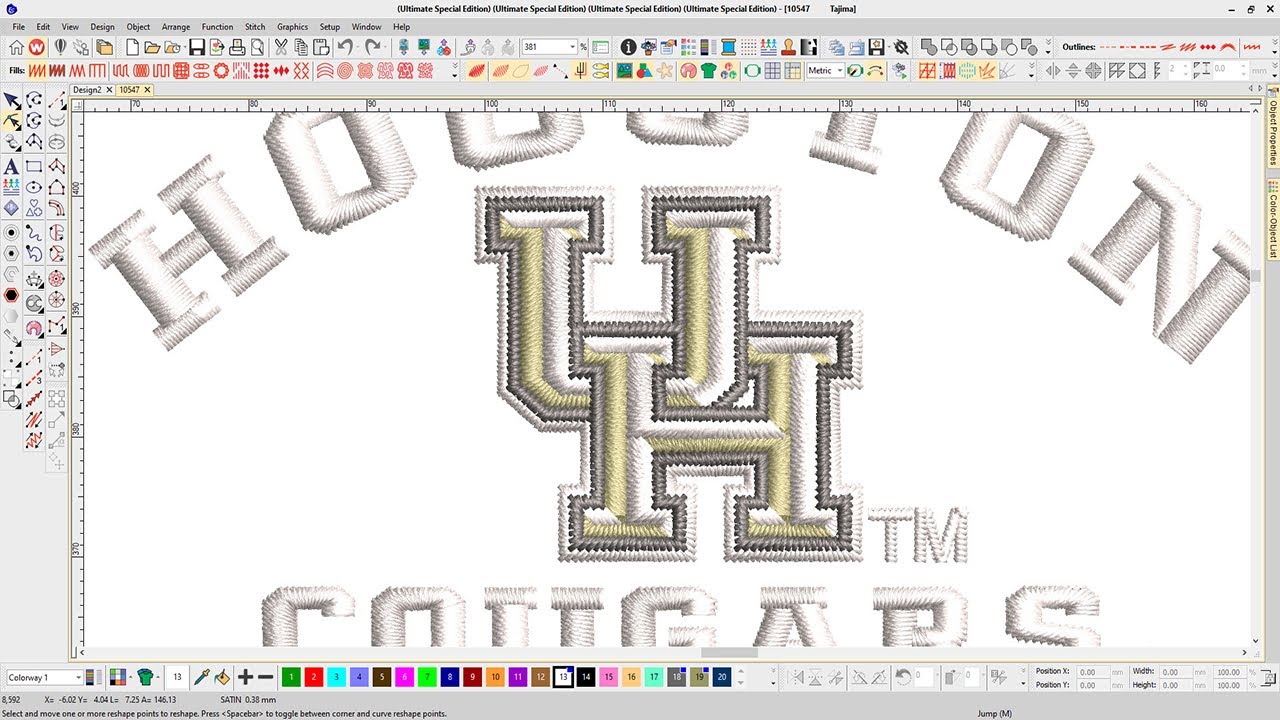Select green color swatch 1
The height and width of the screenshot is (720, 1280).
pos(290,677)
